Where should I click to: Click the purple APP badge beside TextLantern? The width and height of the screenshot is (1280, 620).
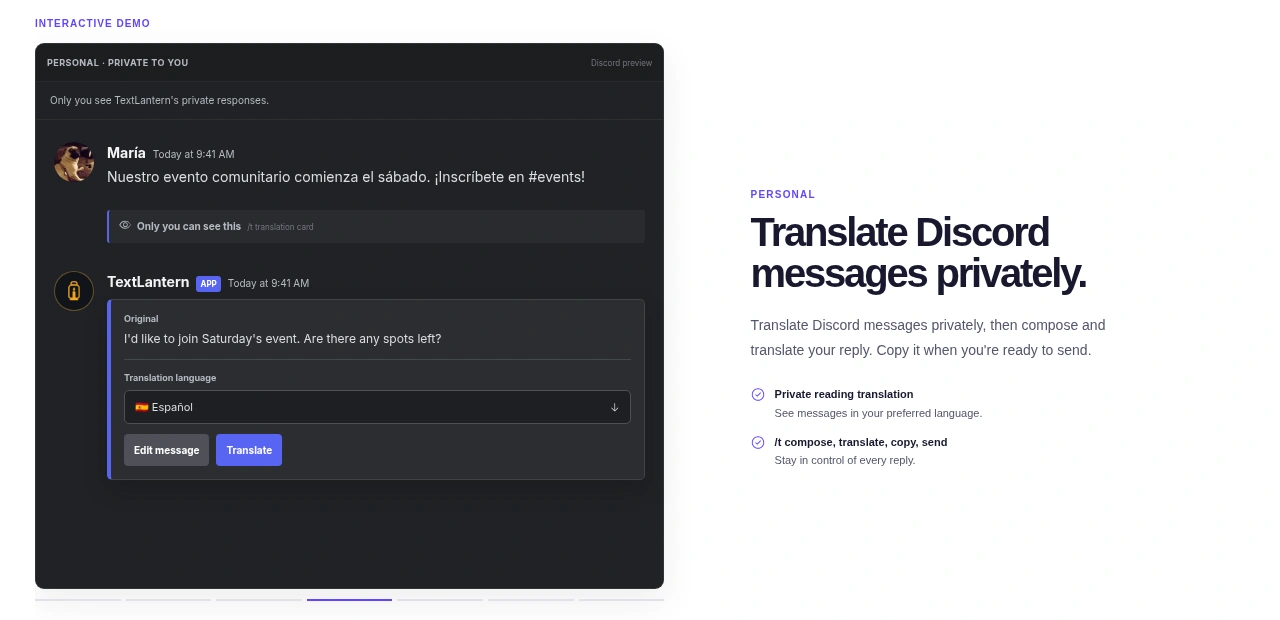coord(208,284)
